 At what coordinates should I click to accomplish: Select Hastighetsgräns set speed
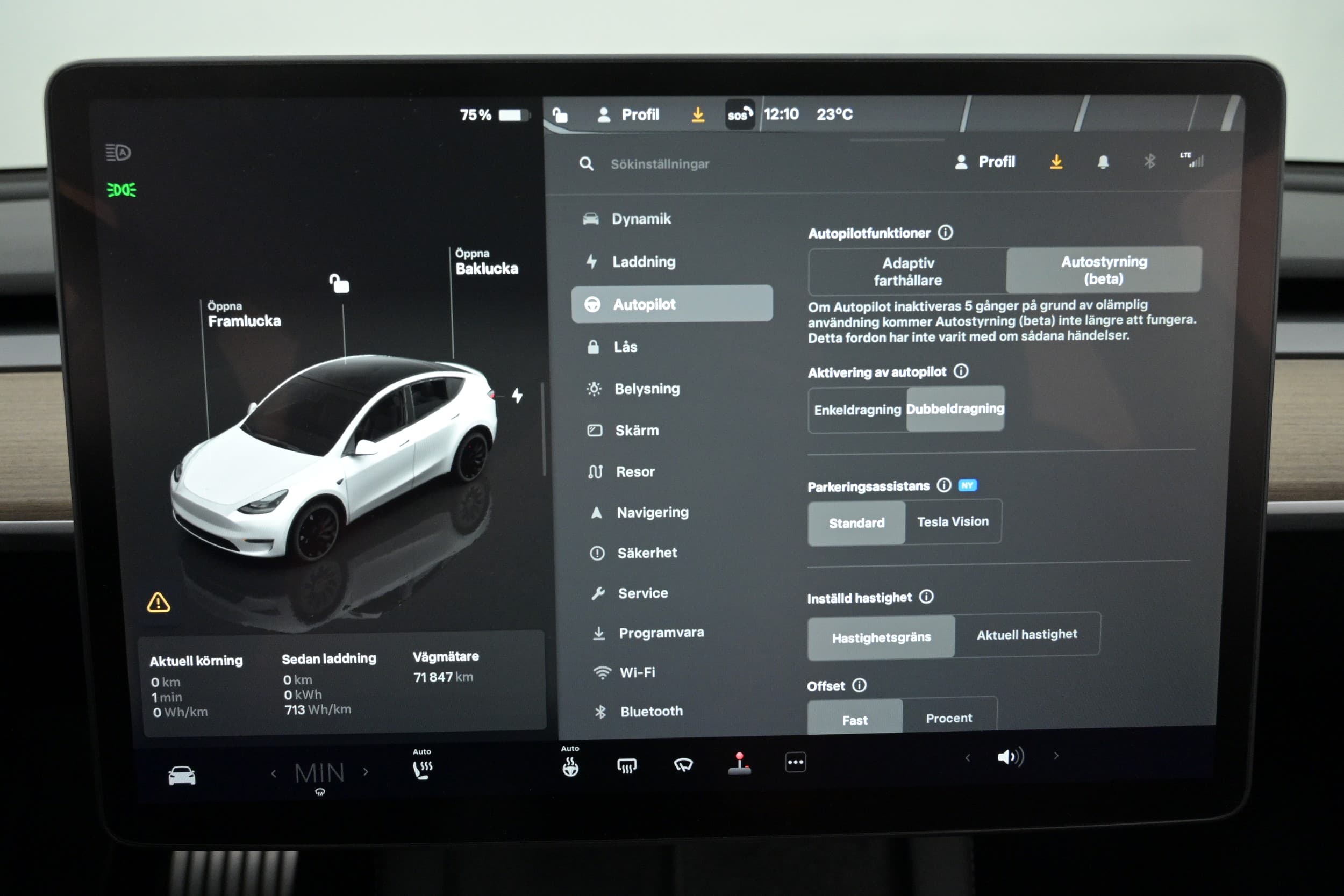881,637
